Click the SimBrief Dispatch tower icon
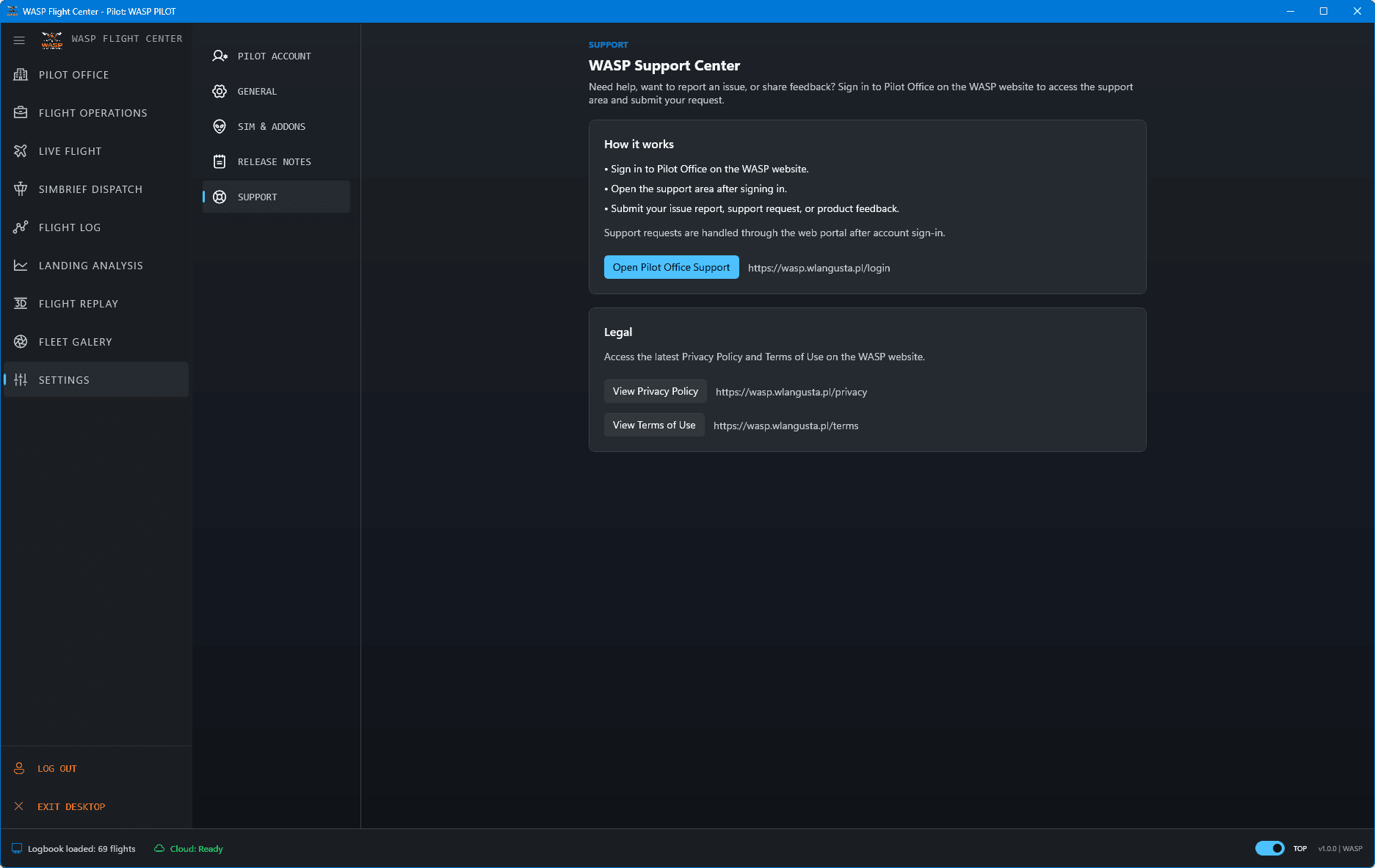The image size is (1375, 868). pyautogui.click(x=21, y=189)
